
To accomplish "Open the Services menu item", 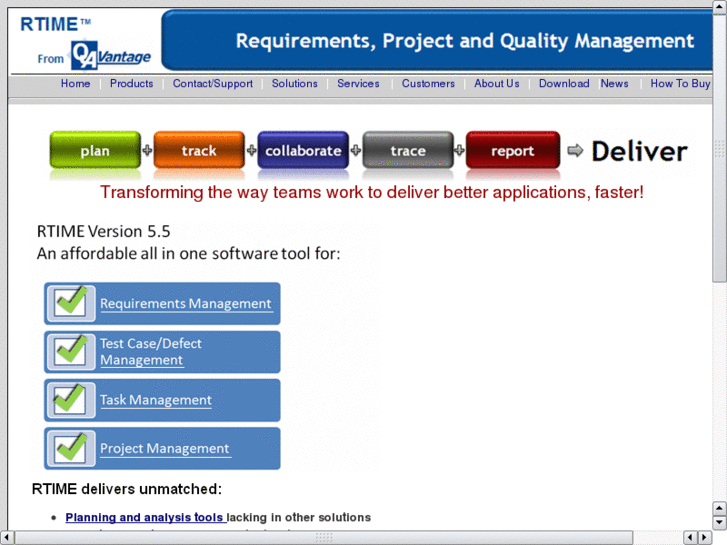I will tap(358, 83).
